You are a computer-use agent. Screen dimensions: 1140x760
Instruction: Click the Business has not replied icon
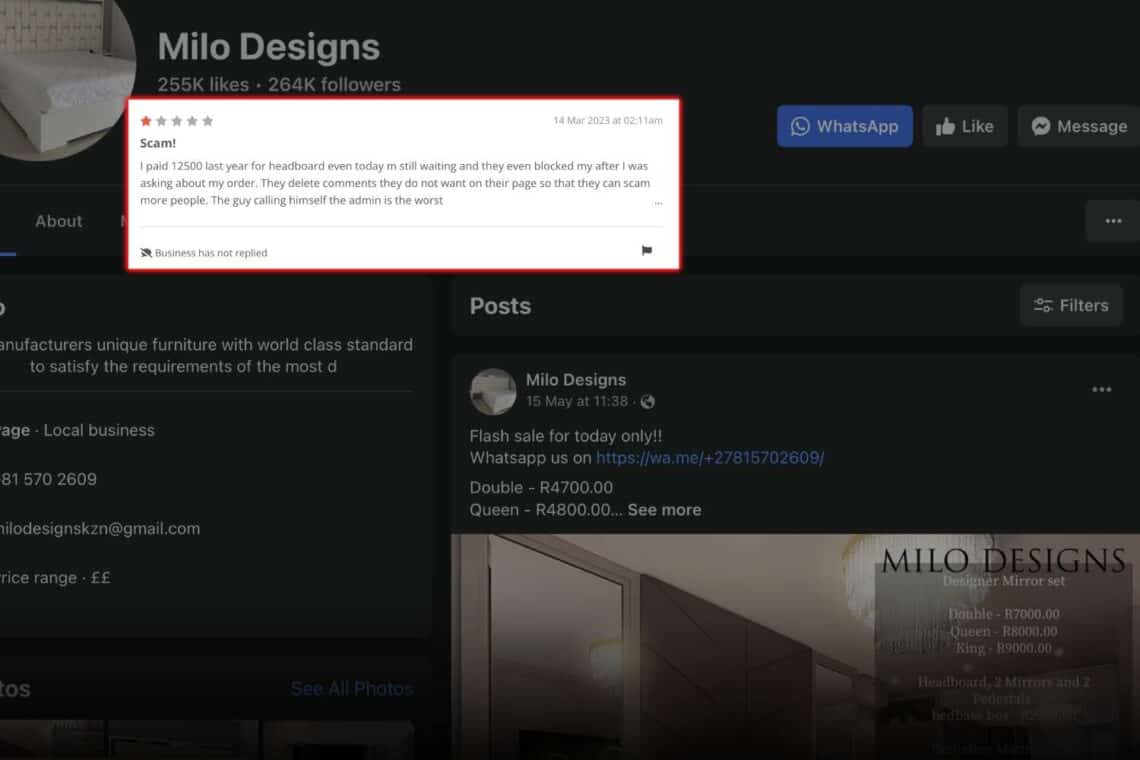[146, 253]
